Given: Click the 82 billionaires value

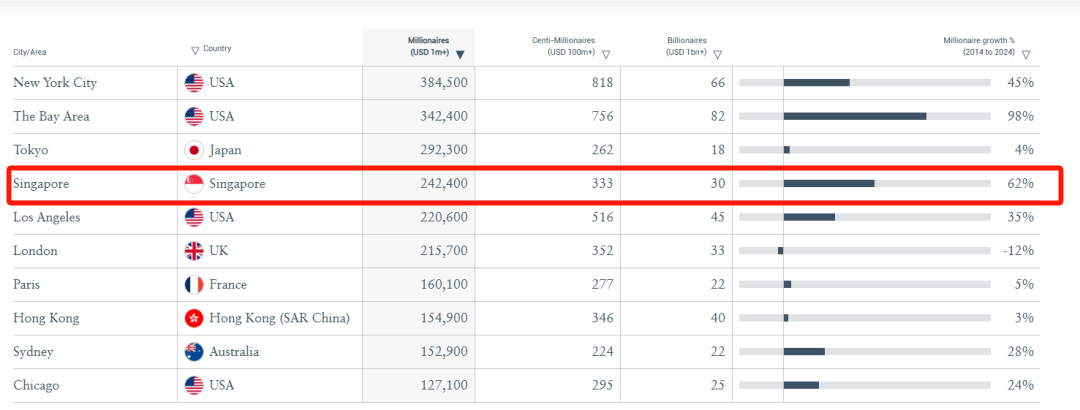Looking at the screenshot, I should pos(718,116).
